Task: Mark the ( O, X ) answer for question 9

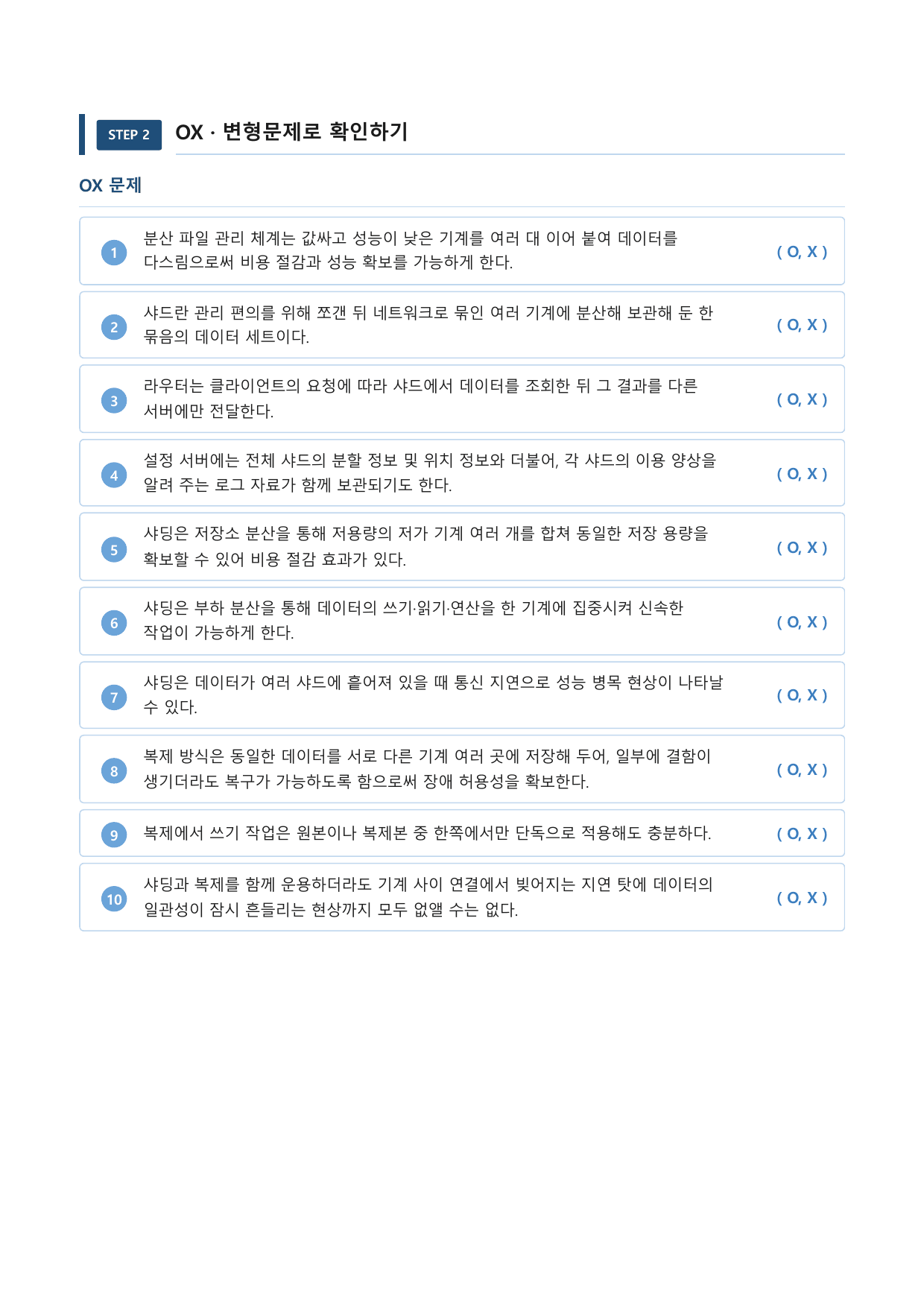Action: click(802, 834)
